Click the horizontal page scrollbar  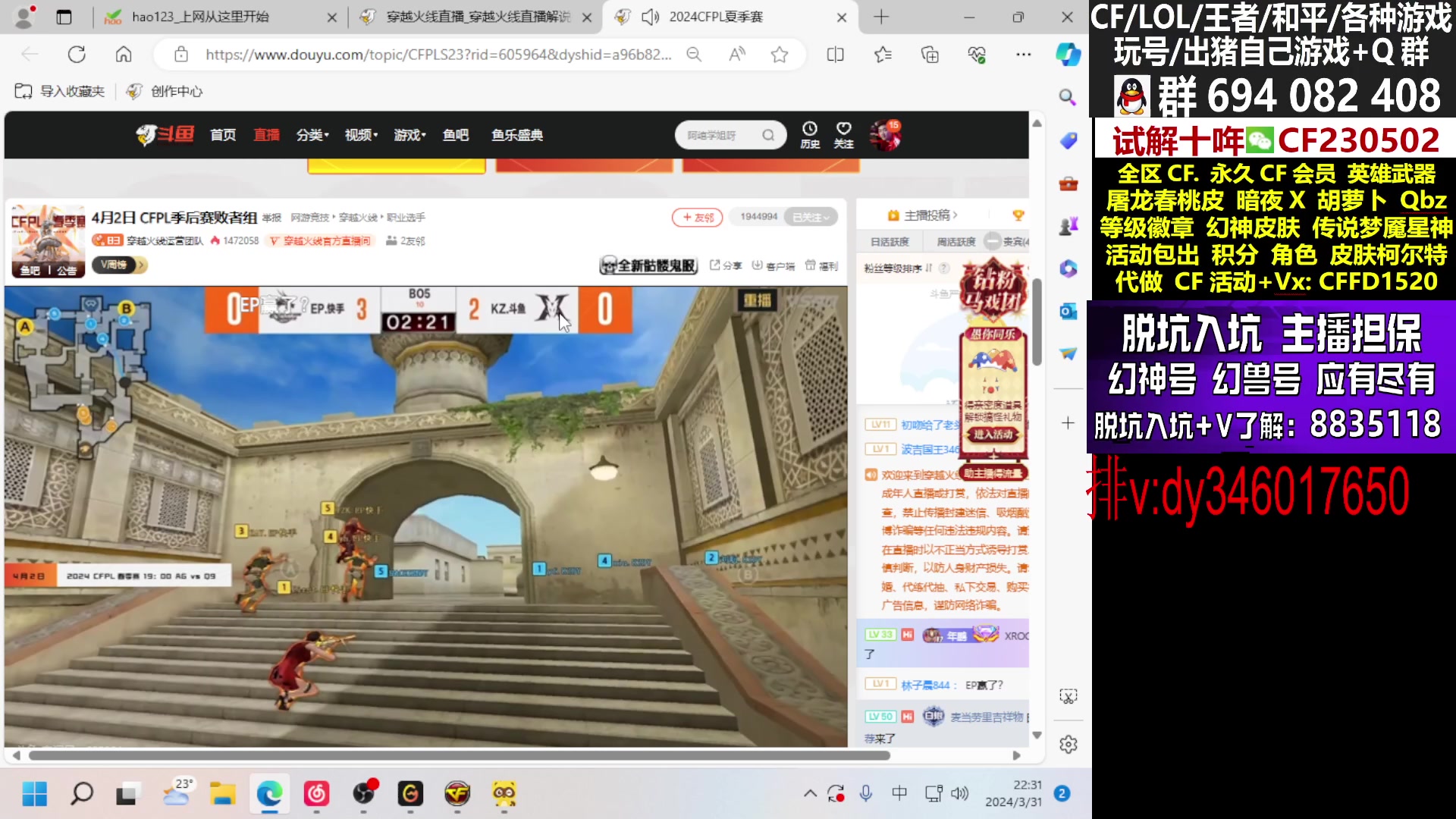(459, 755)
